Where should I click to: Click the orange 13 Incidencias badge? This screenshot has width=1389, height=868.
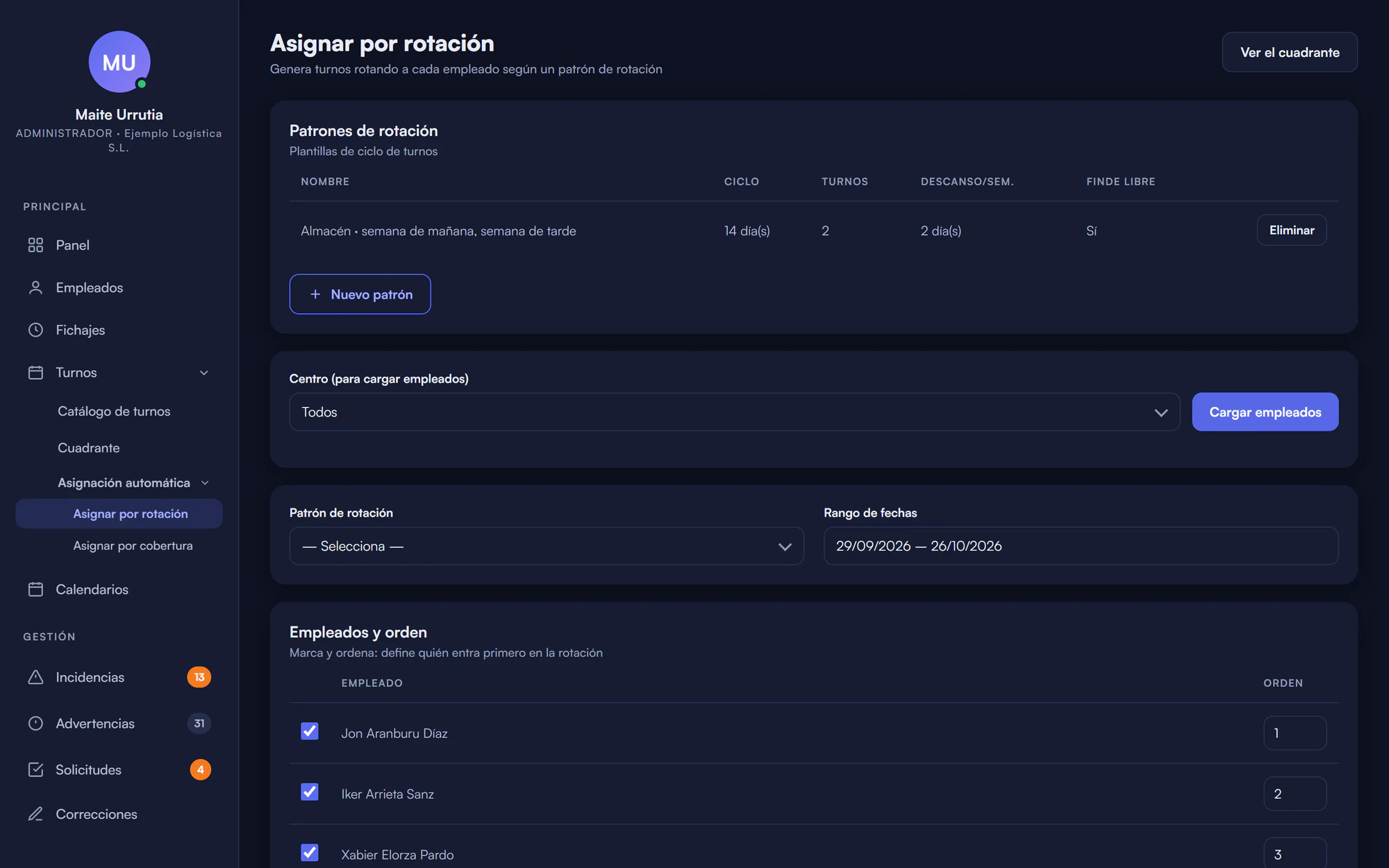pyautogui.click(x=199, y=677)
